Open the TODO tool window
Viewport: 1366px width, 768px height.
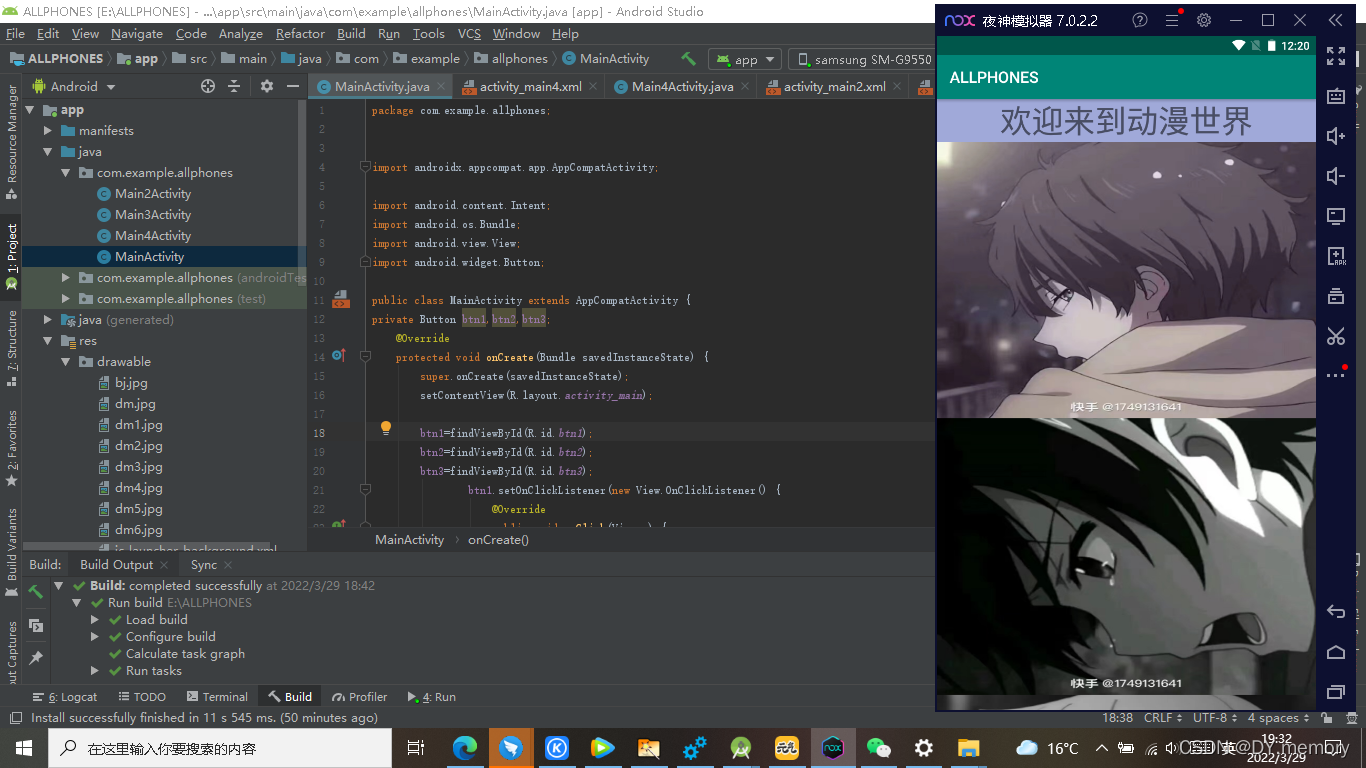pos(142,697)
